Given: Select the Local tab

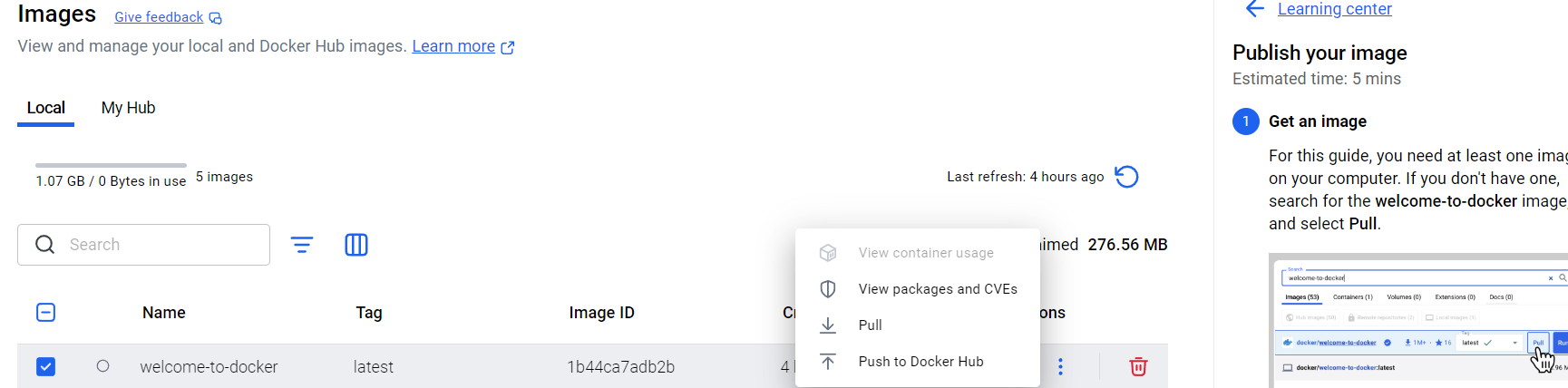Looking at the screenshot, I should point(46,108).
